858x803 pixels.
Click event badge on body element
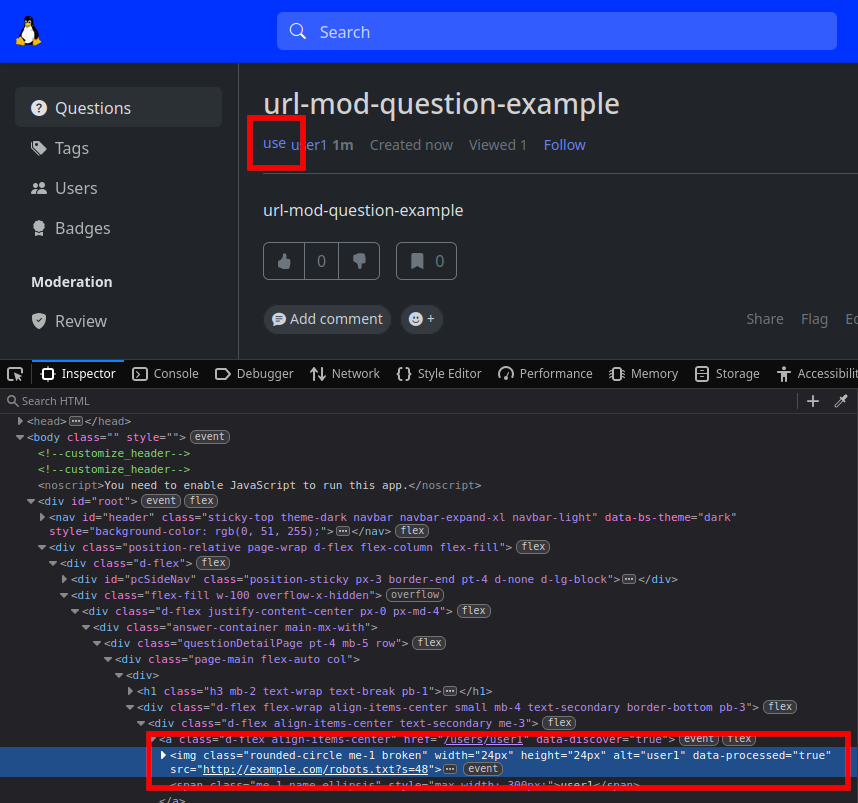point(210,437)
